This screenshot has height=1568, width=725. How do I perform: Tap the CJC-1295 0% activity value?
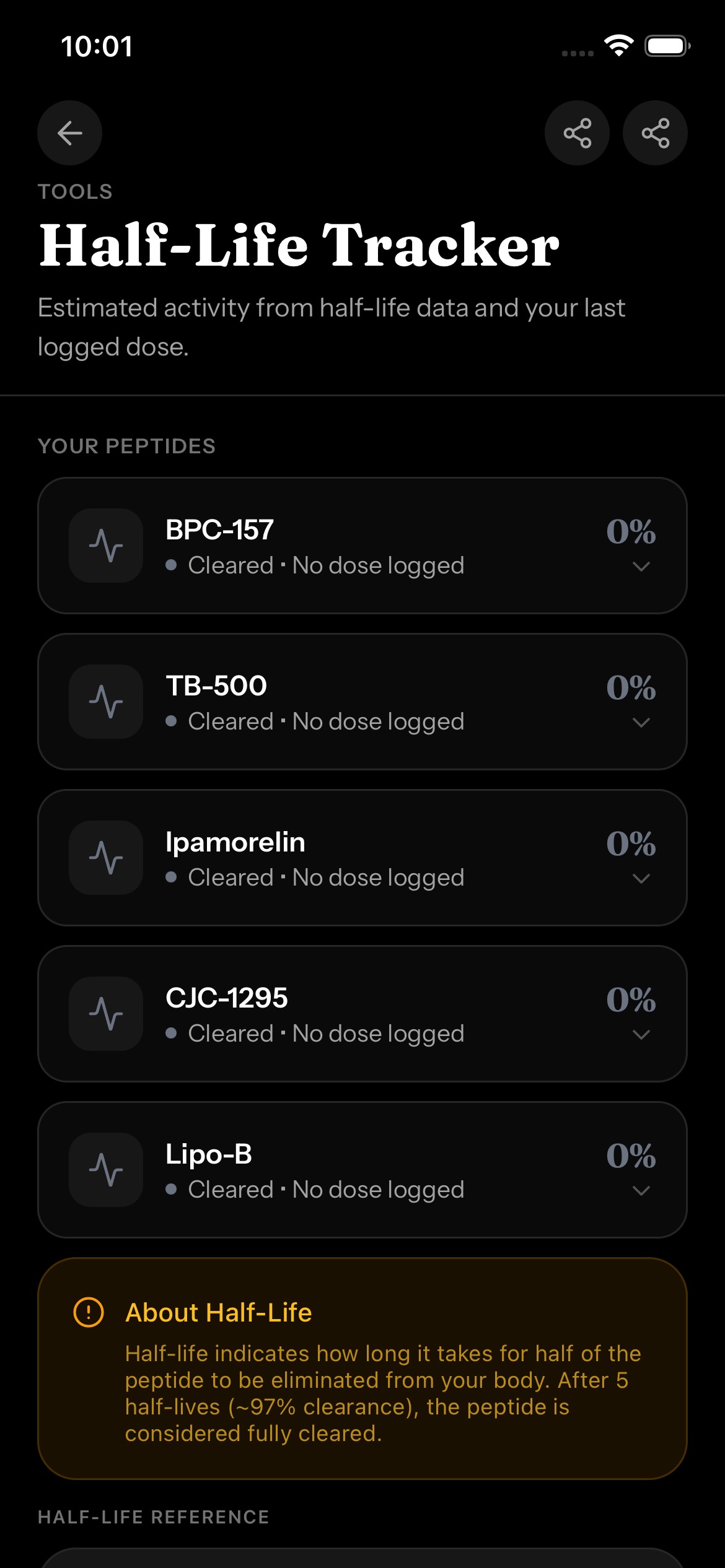[631, 1000]
